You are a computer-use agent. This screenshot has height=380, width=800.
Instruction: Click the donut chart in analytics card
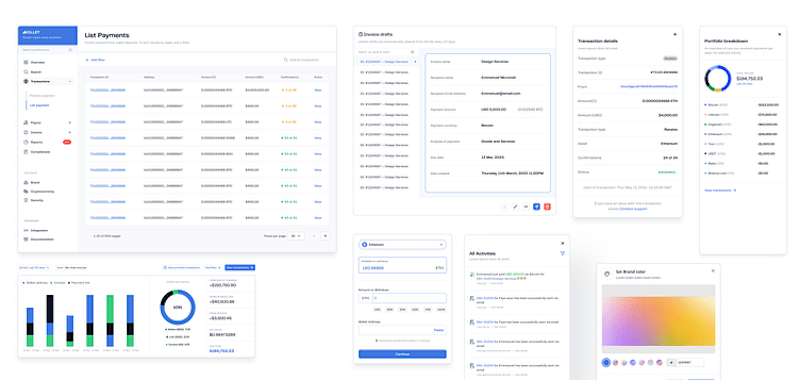point(177,308)
